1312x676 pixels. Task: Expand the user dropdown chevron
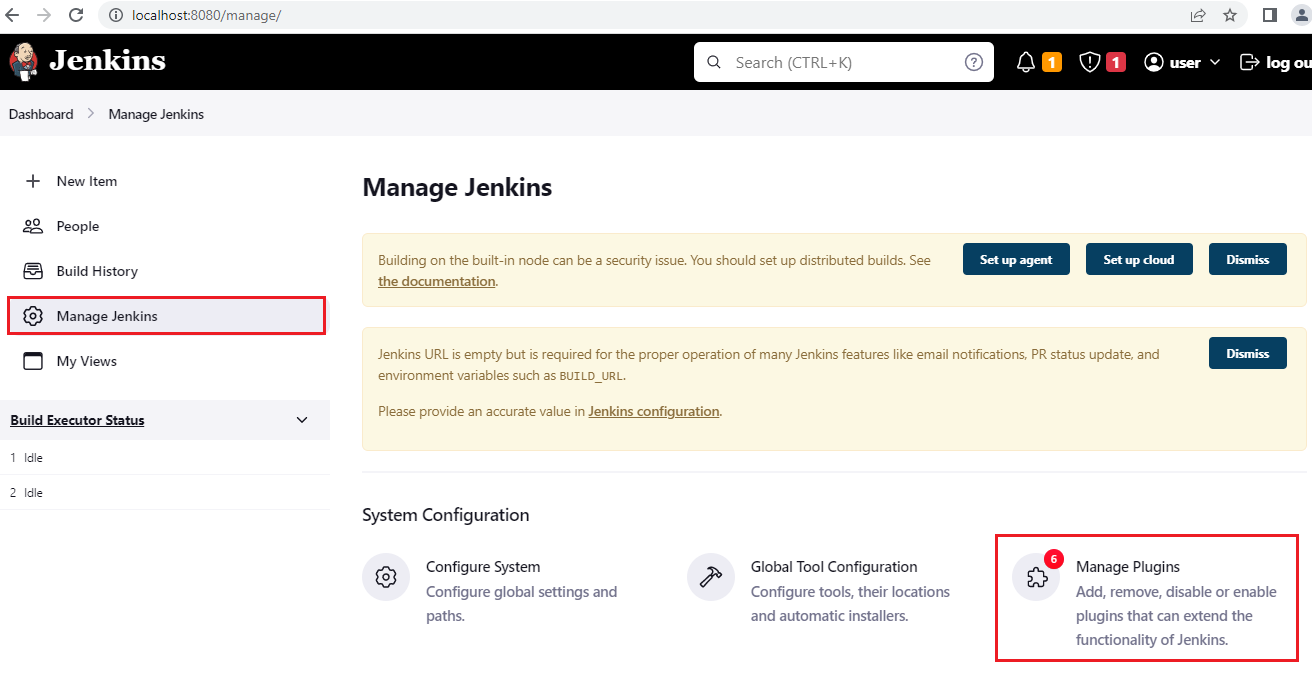point(1215,62)
